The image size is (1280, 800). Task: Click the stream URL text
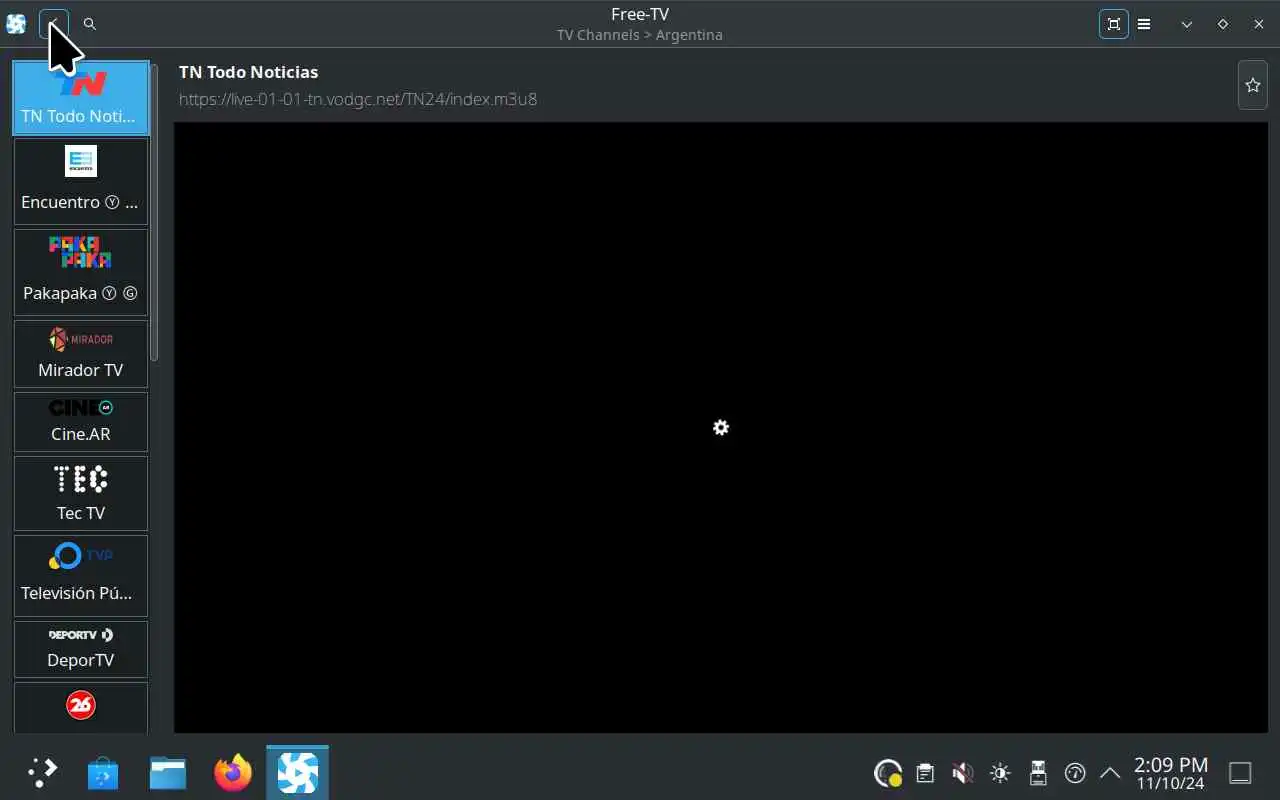pyautogui.click(x=358, y=99)
